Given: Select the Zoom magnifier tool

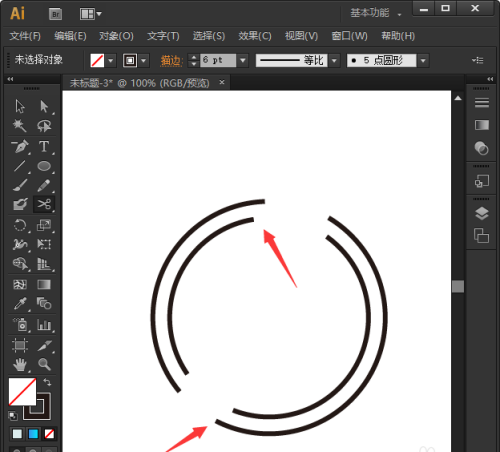Looking at the screenshot, I should coord(44,364).
